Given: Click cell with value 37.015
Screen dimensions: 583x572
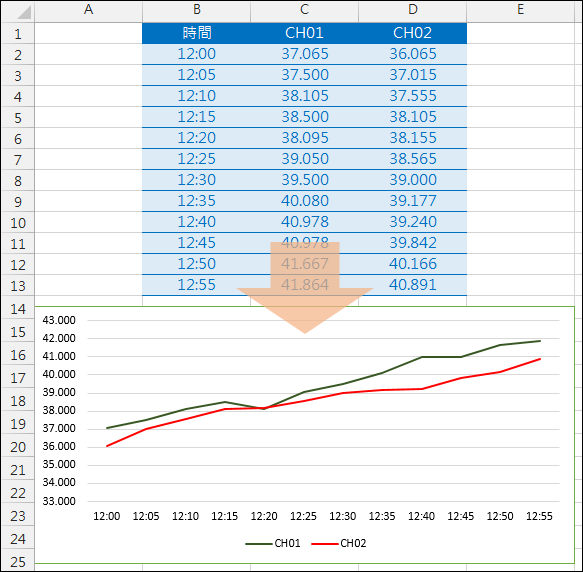Looking at the screenshot, I should (x=413, y=75).
